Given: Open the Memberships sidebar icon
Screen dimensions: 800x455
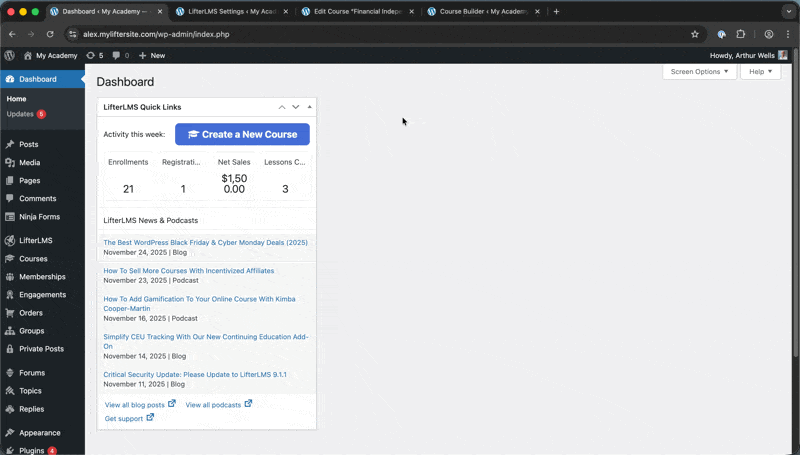Looking at the screenshot, I should (x=10, y=277).
